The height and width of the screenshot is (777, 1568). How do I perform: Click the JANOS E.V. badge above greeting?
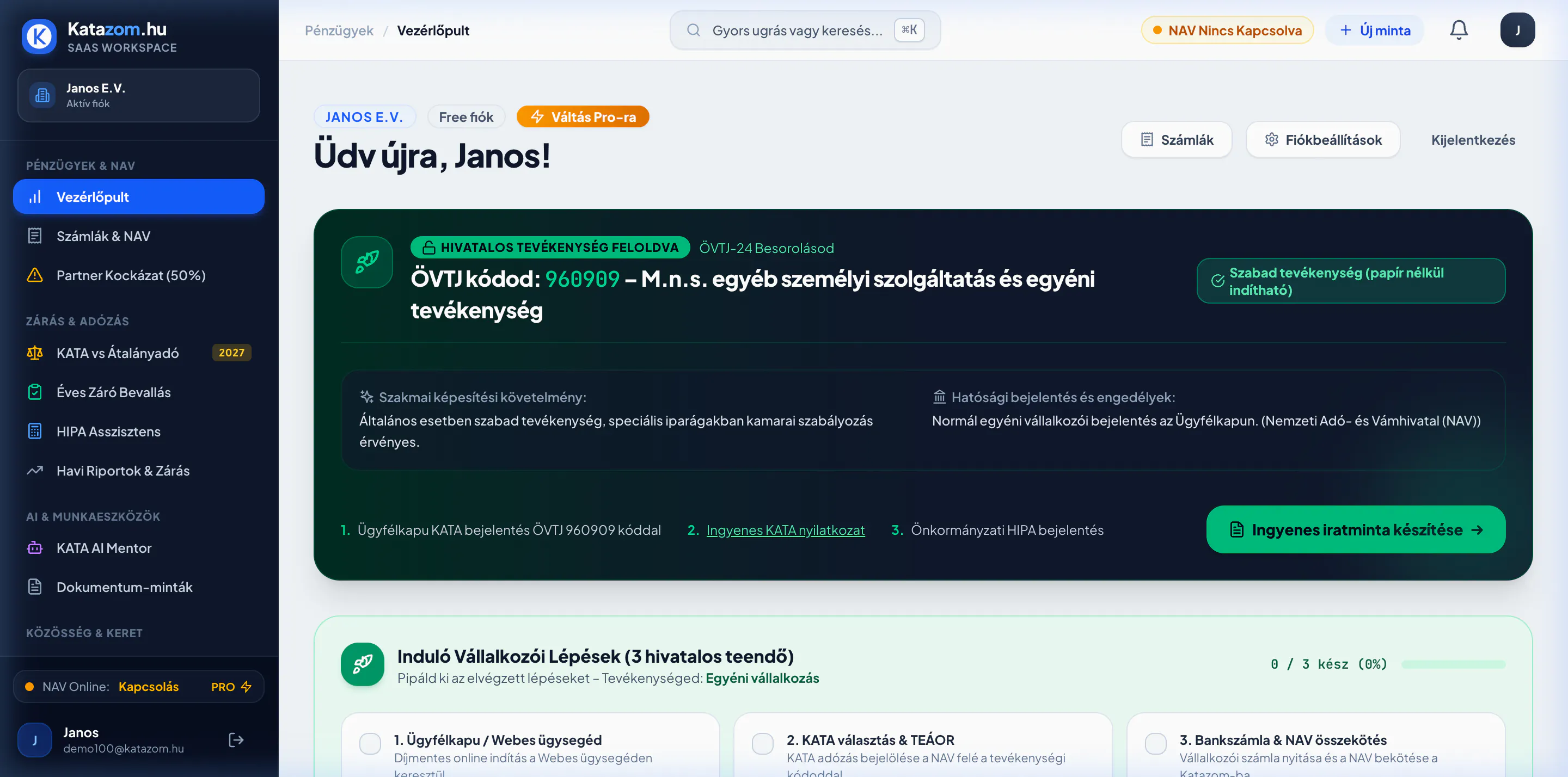365,117
